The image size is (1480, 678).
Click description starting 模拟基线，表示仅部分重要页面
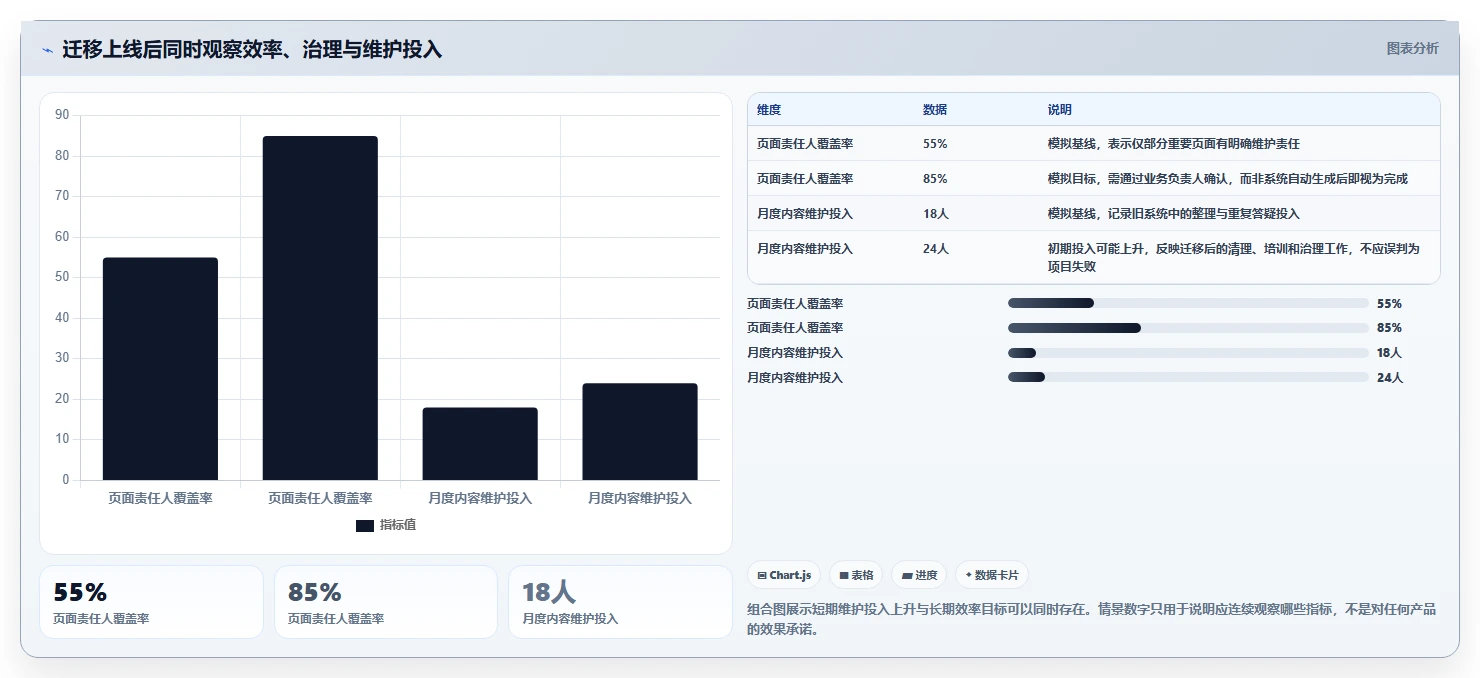(1173, 144)
